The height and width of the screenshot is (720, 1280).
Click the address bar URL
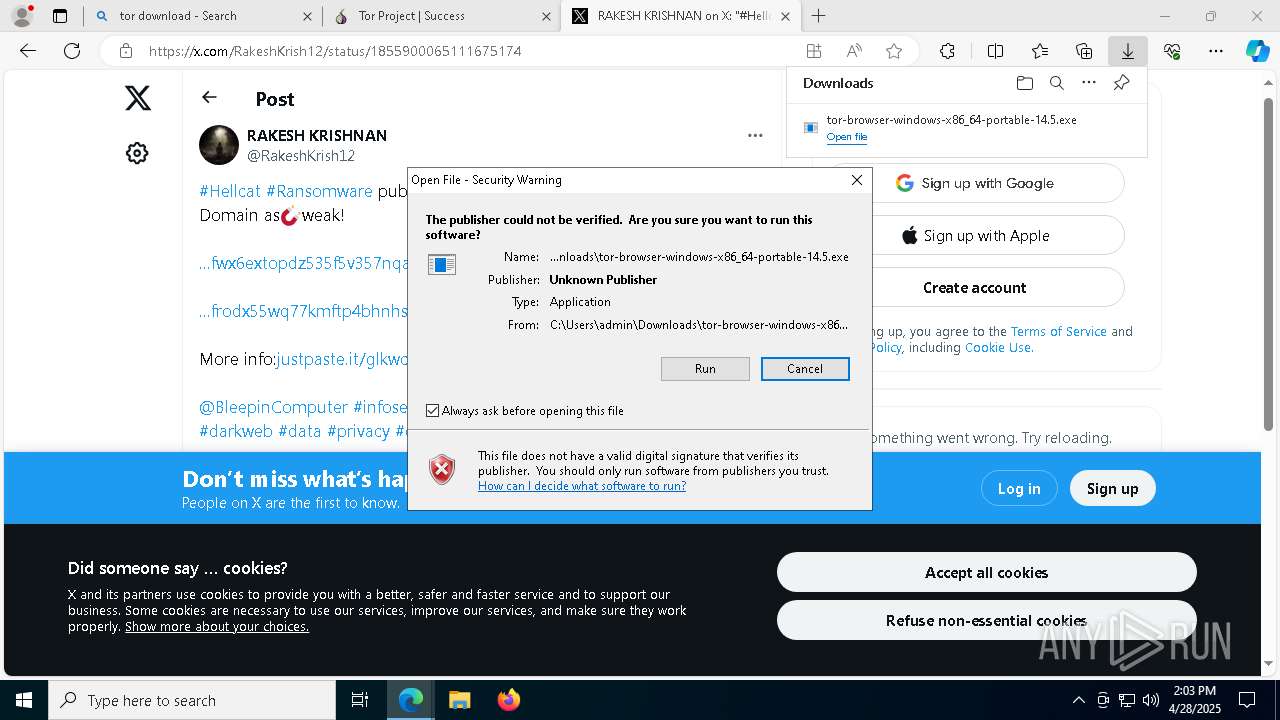coord(335,51)
